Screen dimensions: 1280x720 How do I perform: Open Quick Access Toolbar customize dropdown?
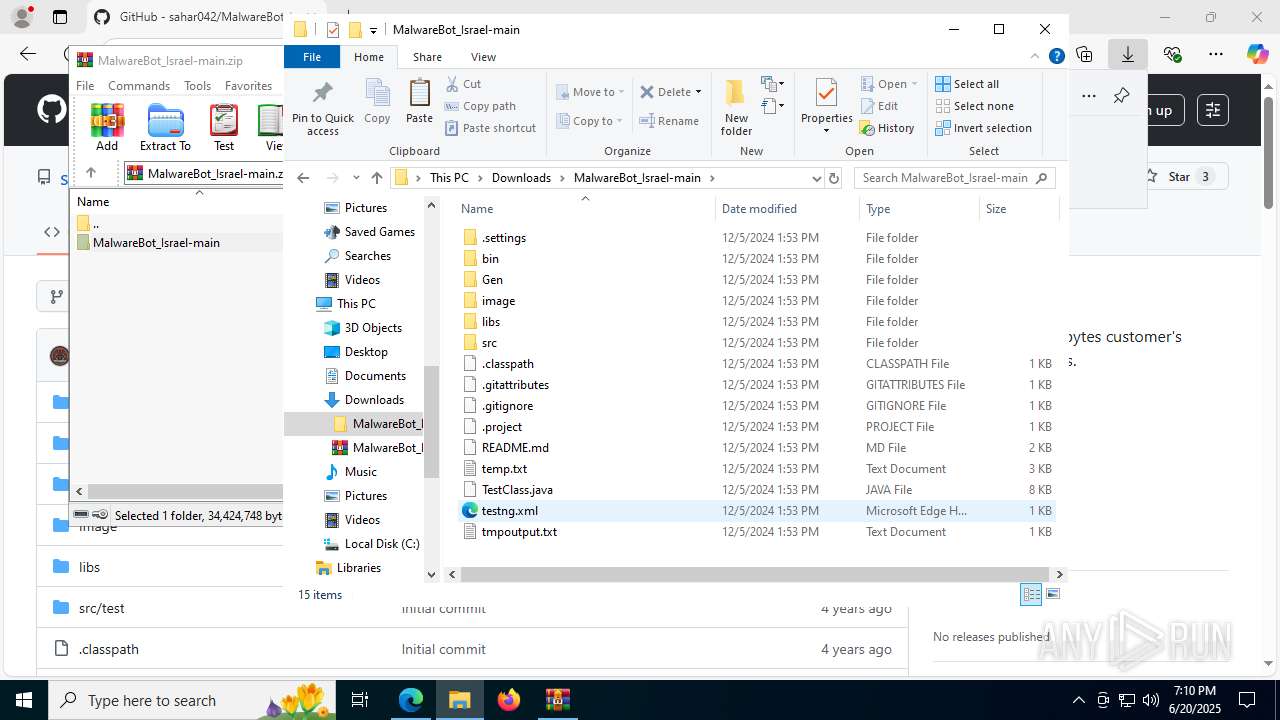[373, 30]
